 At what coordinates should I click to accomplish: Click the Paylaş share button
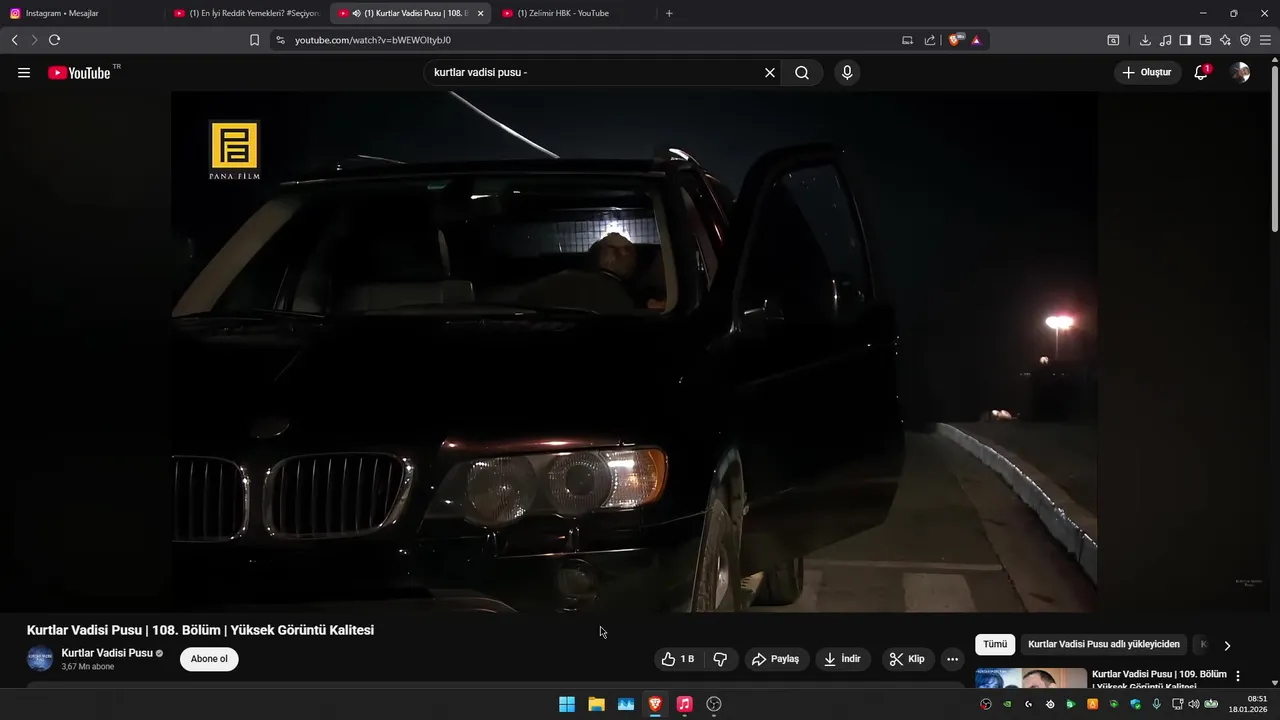776,659
